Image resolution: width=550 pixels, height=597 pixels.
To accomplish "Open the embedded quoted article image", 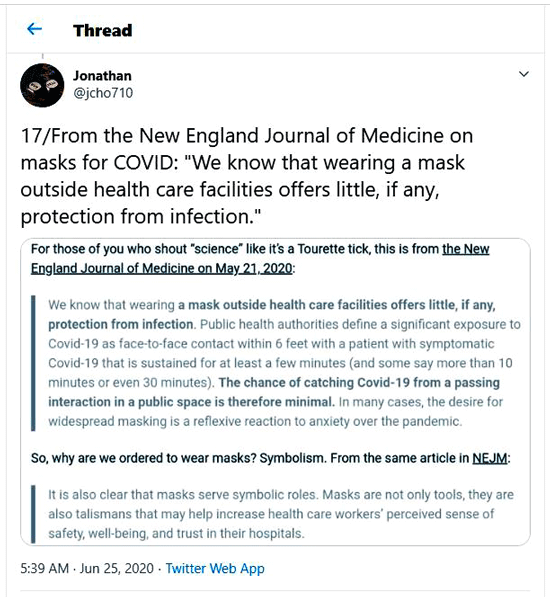I will (x=275, y=391).
